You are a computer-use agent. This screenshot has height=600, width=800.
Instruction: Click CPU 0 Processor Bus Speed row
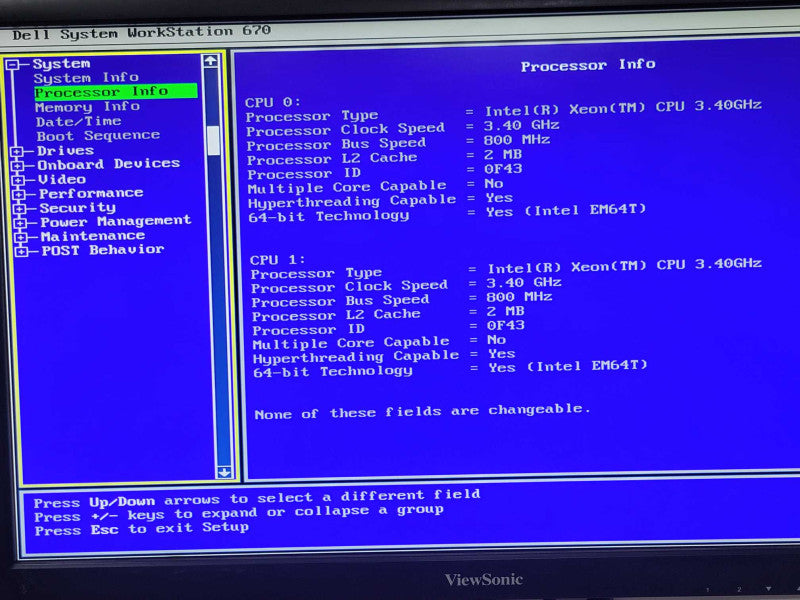[x=398, y=142]
